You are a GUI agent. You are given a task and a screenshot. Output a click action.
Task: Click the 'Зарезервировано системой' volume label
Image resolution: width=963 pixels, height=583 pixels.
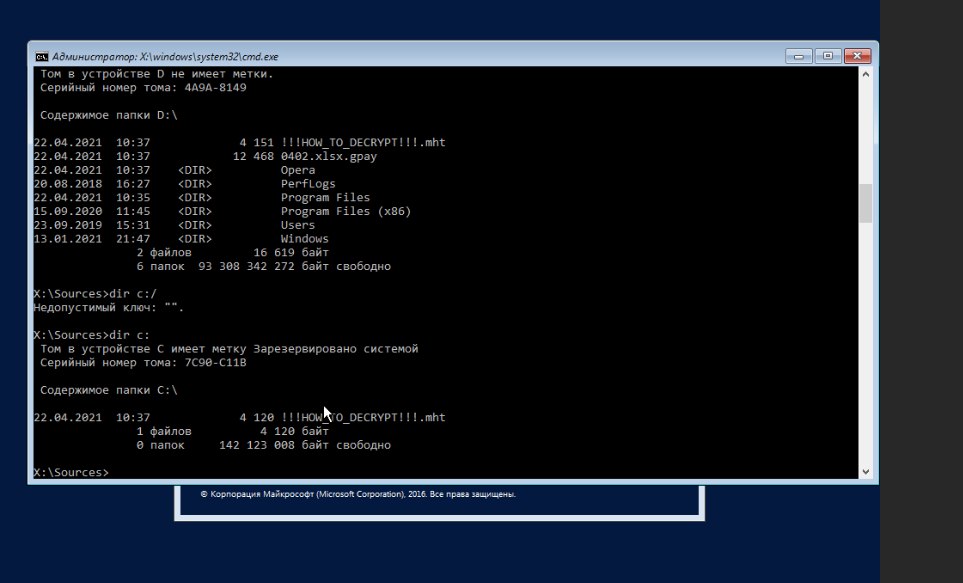(336, 348)
